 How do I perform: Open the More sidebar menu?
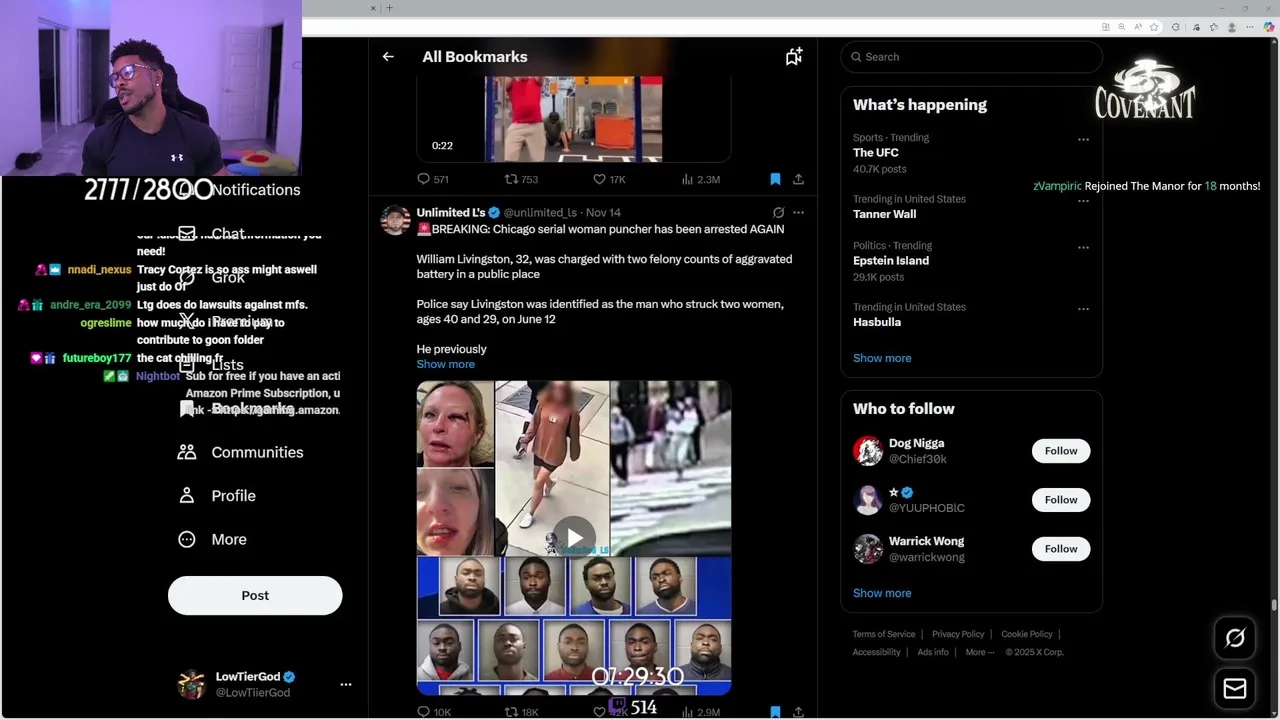click(x=212, y=539)
